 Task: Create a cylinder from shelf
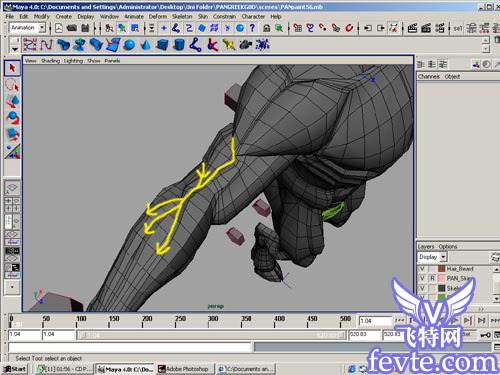point(179,44)
